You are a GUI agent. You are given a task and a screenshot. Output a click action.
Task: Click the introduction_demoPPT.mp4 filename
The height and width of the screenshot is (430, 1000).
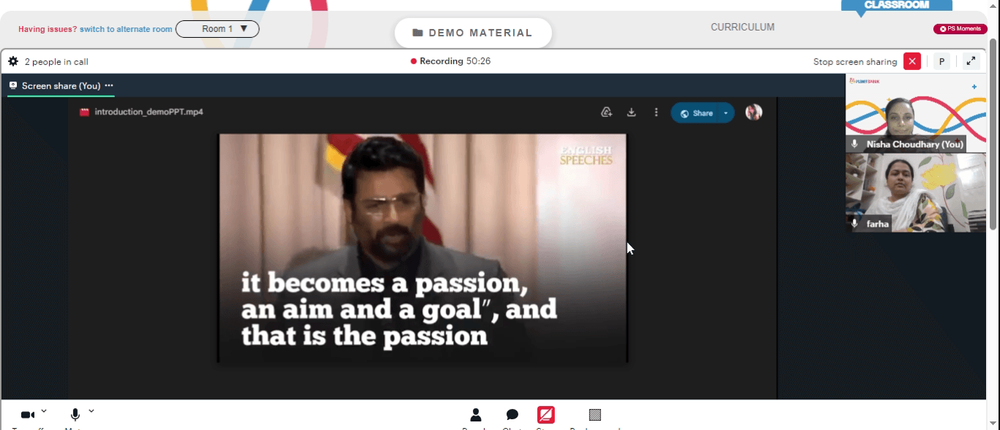coord(149,112)
